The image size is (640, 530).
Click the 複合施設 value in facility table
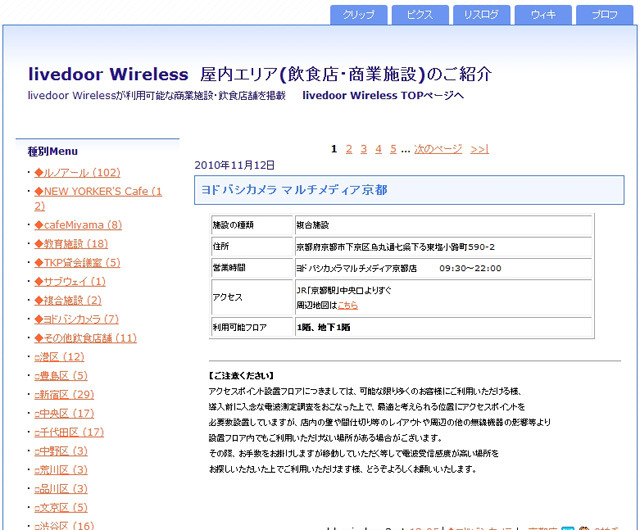click(x=313, y=225)
